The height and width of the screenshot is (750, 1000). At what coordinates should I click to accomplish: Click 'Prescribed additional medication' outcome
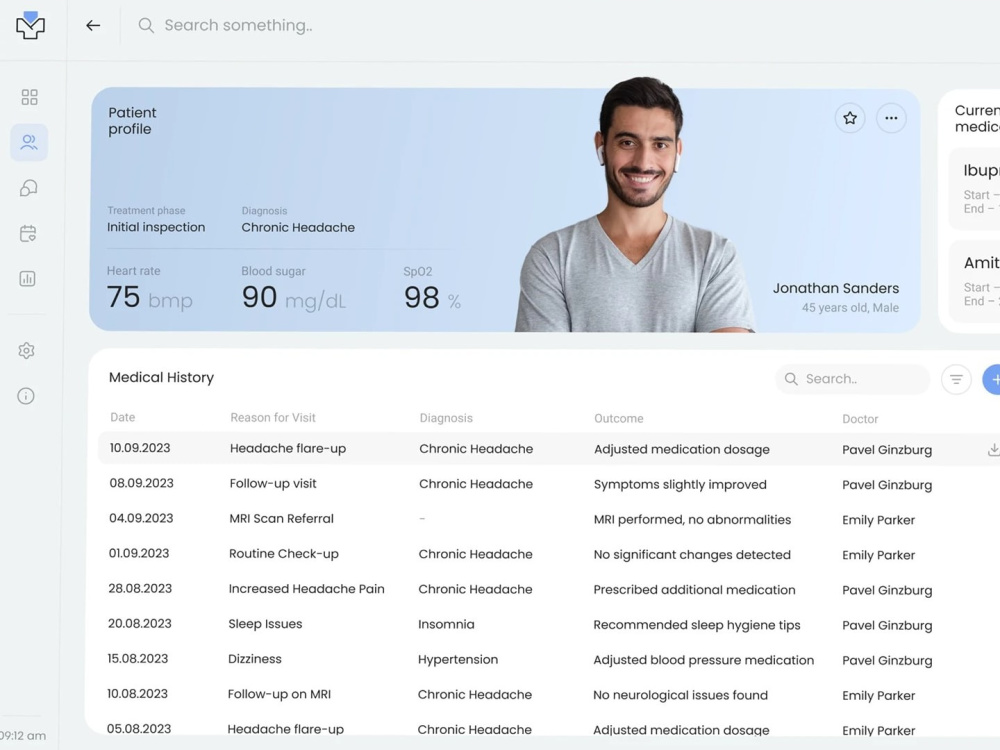pyautogui.click(x=694, y=590)
